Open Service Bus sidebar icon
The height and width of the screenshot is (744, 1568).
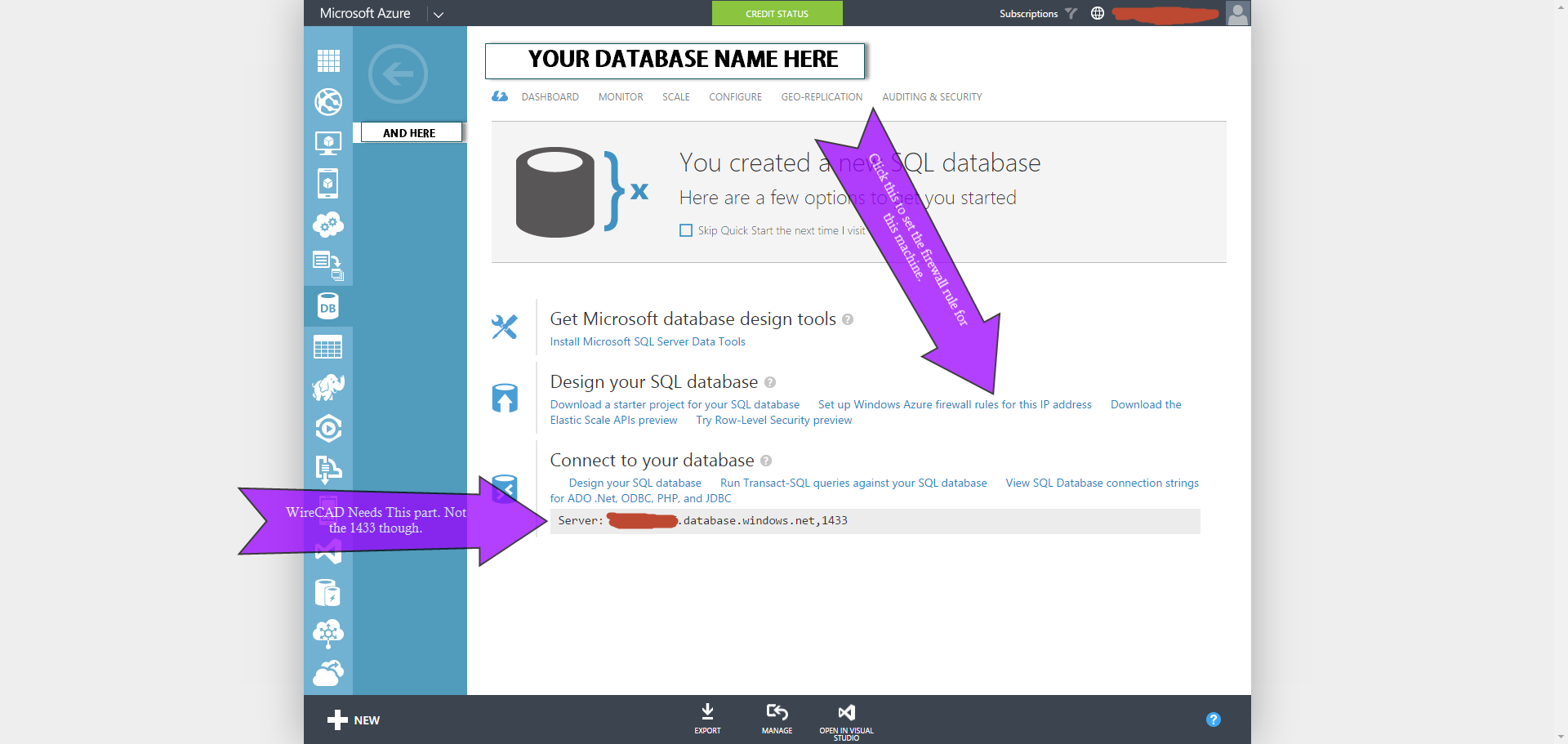tap(328, 470)
